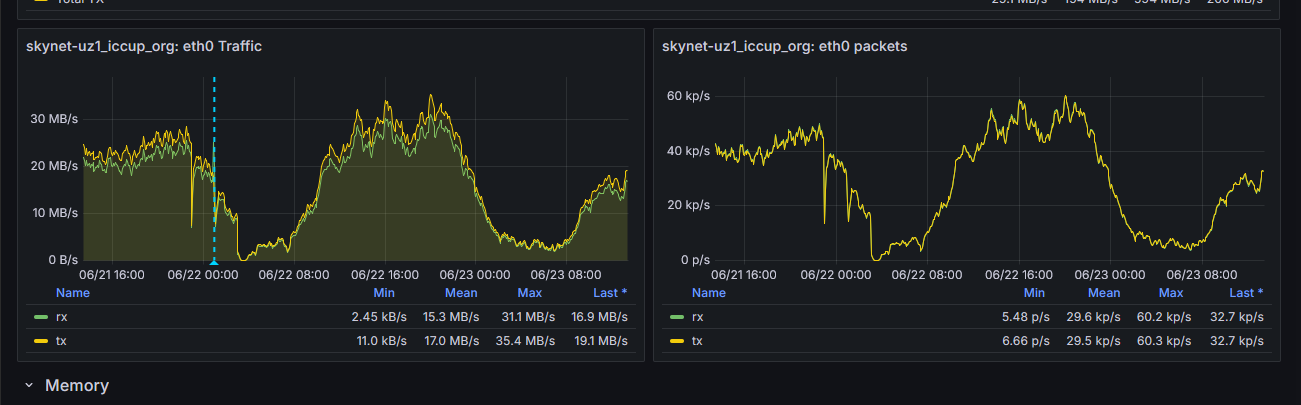Click the 29.5 kp/s tx mean value
The width and height of the screenshot is (1301, 405).
click(1093, 341)
